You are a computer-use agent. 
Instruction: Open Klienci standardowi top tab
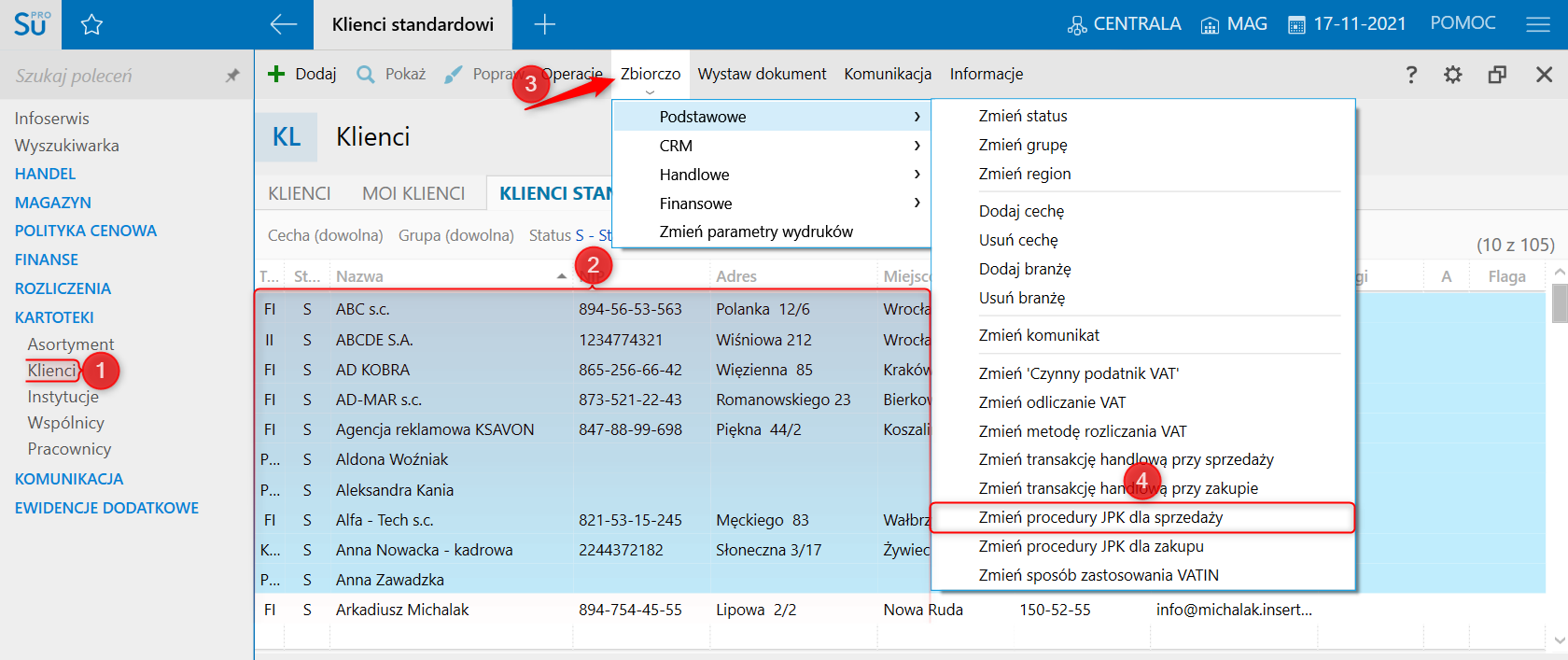[413, 25]
